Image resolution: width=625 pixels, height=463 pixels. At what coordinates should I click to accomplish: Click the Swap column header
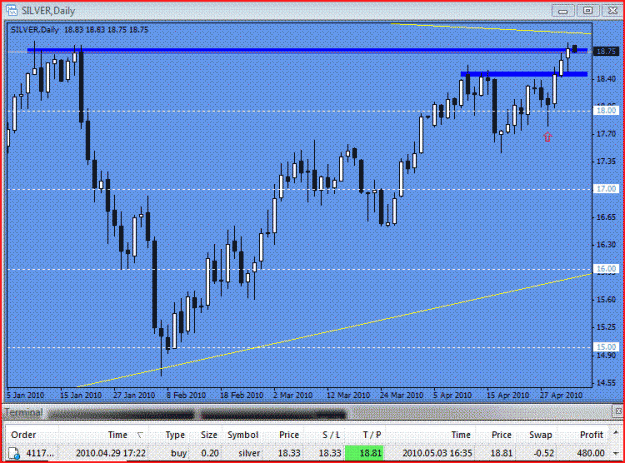[x=541, y=435]
